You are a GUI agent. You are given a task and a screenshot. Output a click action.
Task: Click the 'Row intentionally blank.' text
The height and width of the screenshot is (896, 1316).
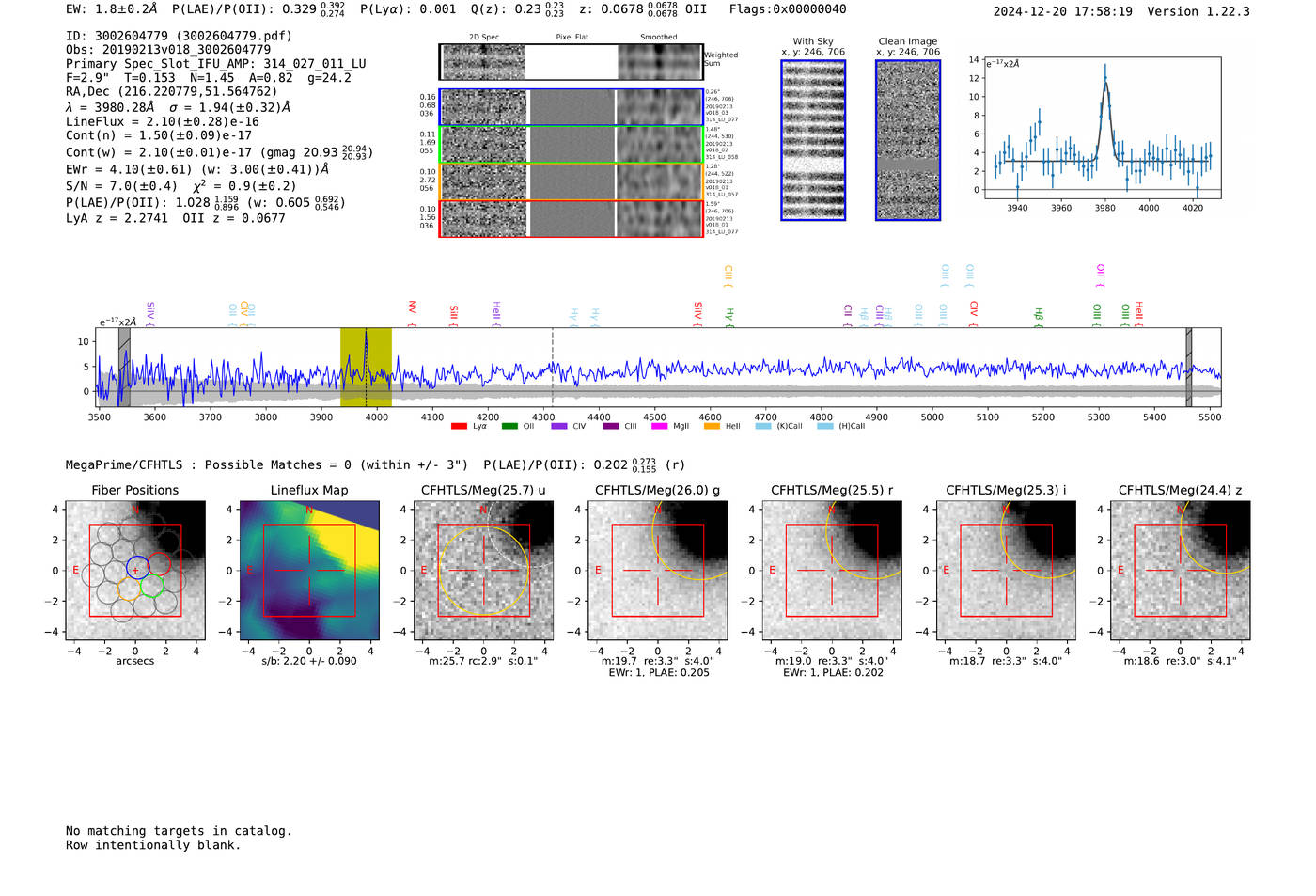[x=153, y=845]
